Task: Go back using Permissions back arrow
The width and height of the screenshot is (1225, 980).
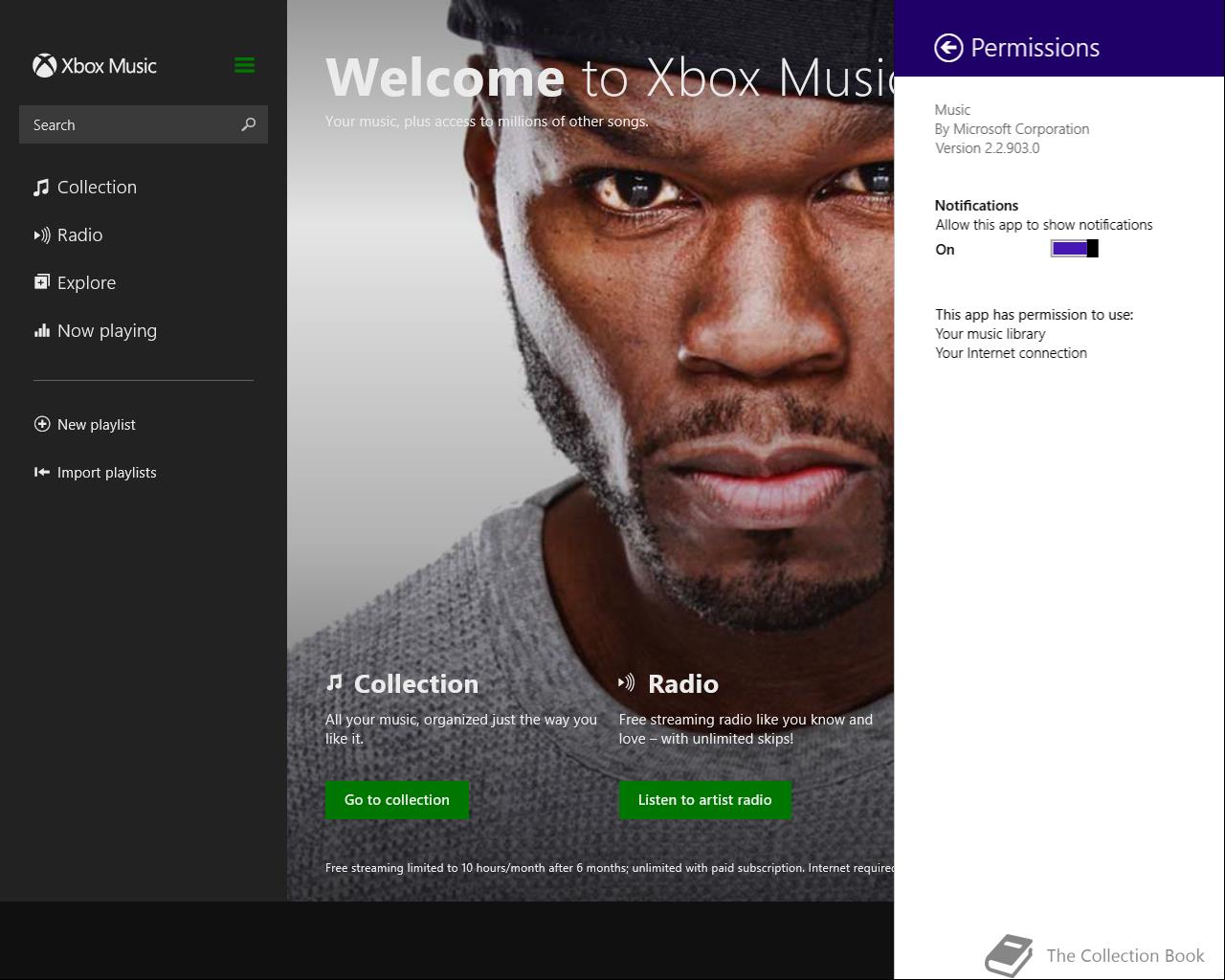Action: [x=948, y=48]
